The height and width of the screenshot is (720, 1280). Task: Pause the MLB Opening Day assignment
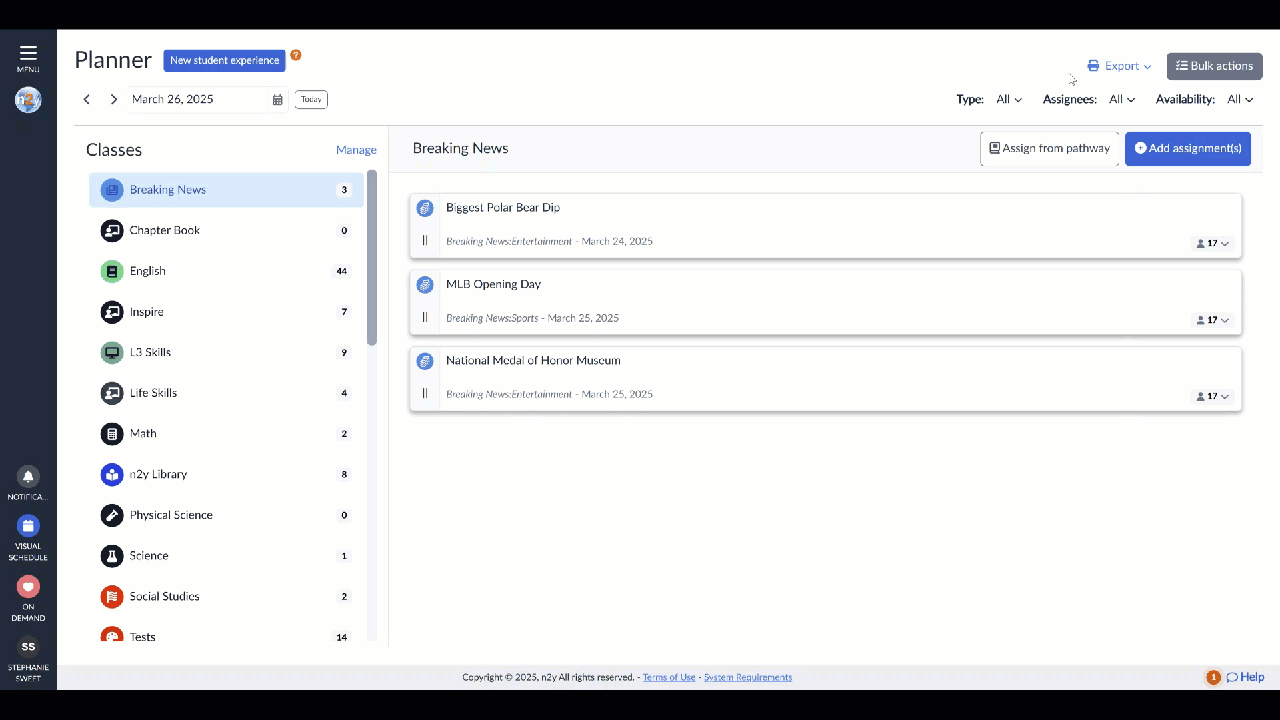coord(425,318)
